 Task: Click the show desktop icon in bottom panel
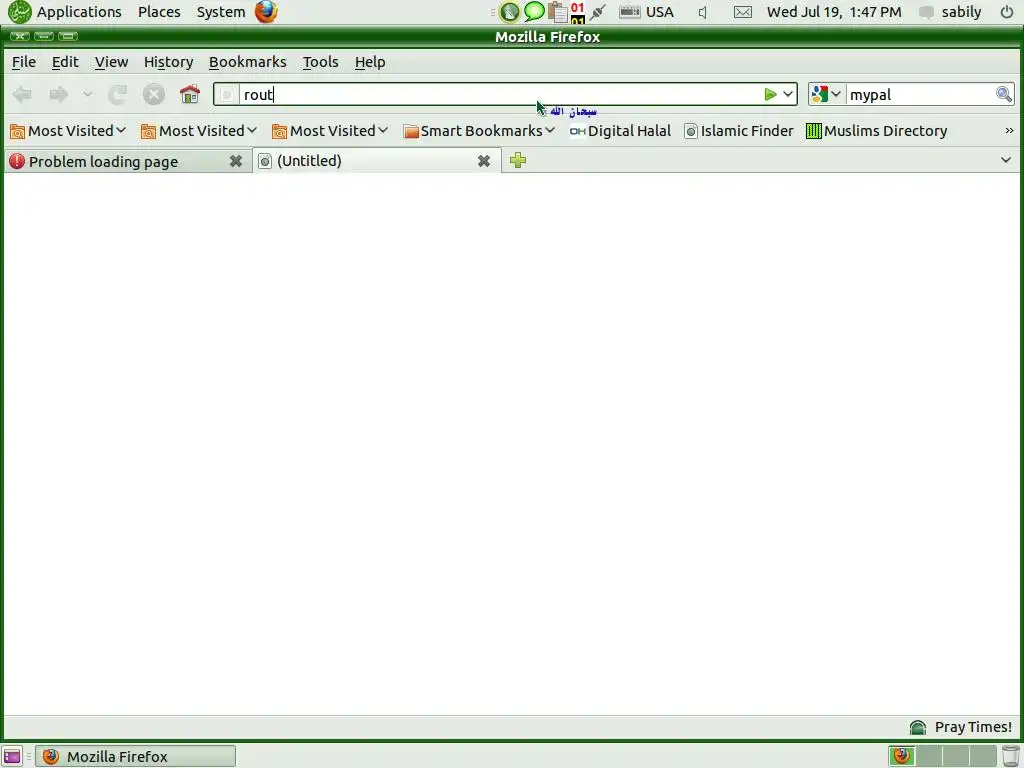click(12, 756)
